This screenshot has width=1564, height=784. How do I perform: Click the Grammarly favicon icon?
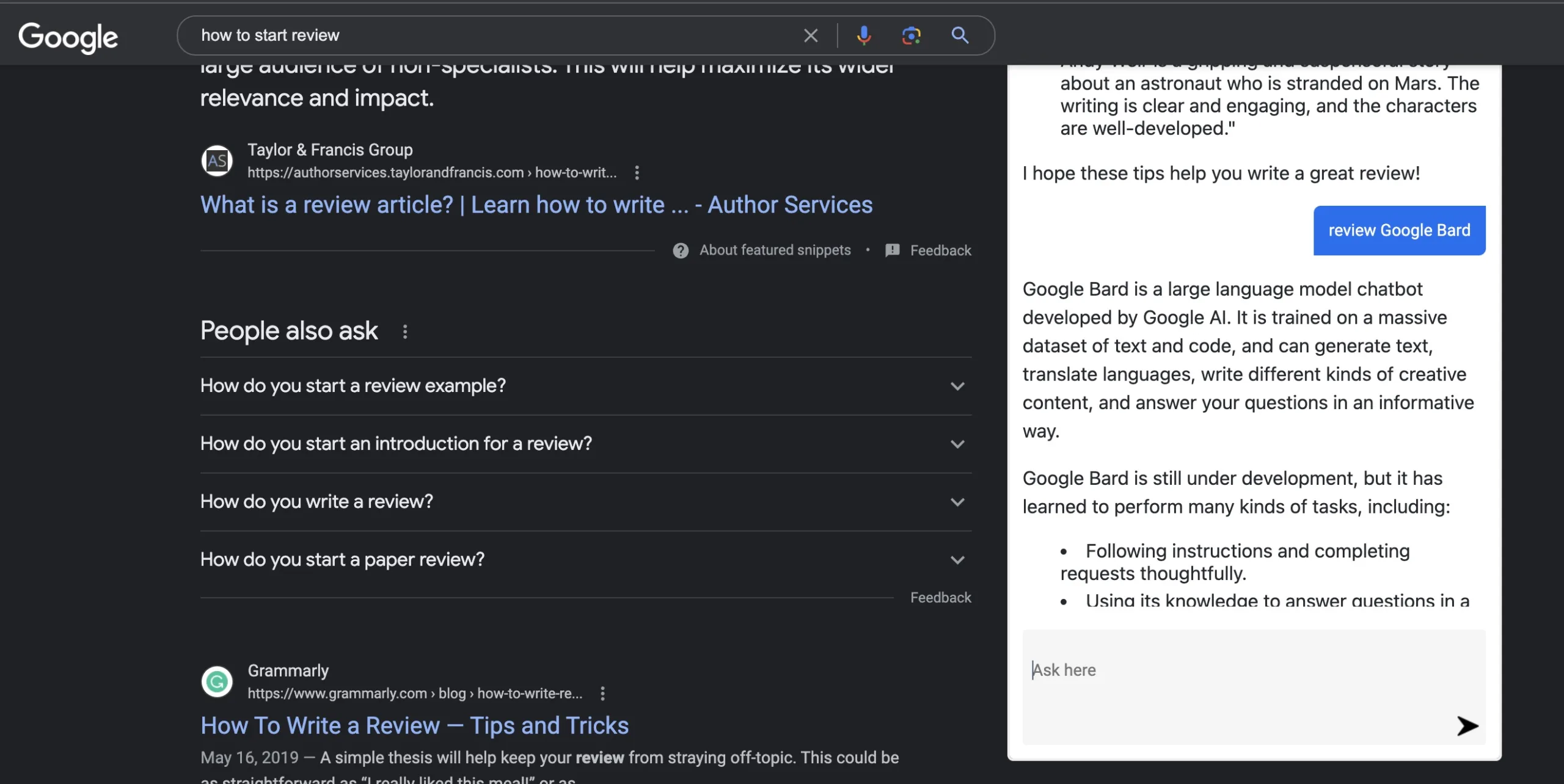point(217,681)
